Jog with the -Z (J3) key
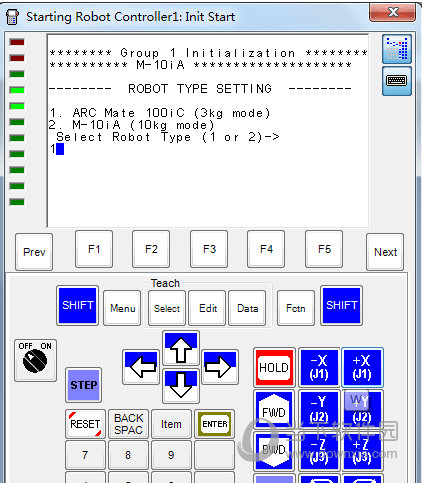422x483 pixels. (x=319, y=451)
